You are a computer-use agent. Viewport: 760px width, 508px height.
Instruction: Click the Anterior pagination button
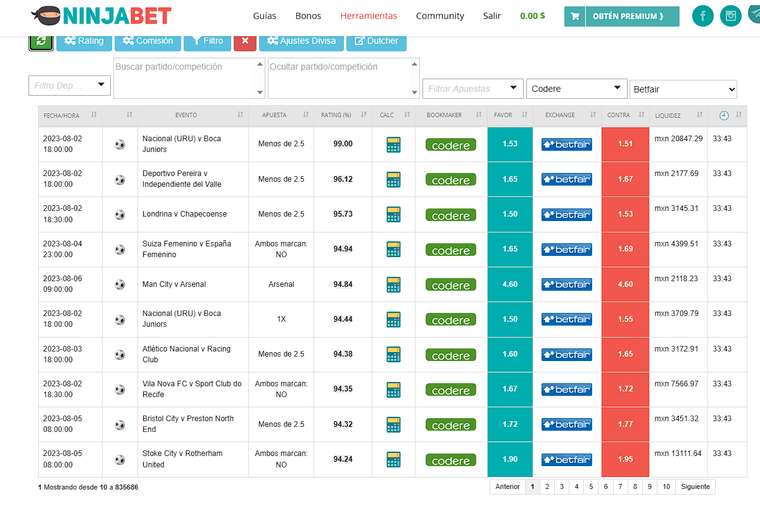pos(507,487)
